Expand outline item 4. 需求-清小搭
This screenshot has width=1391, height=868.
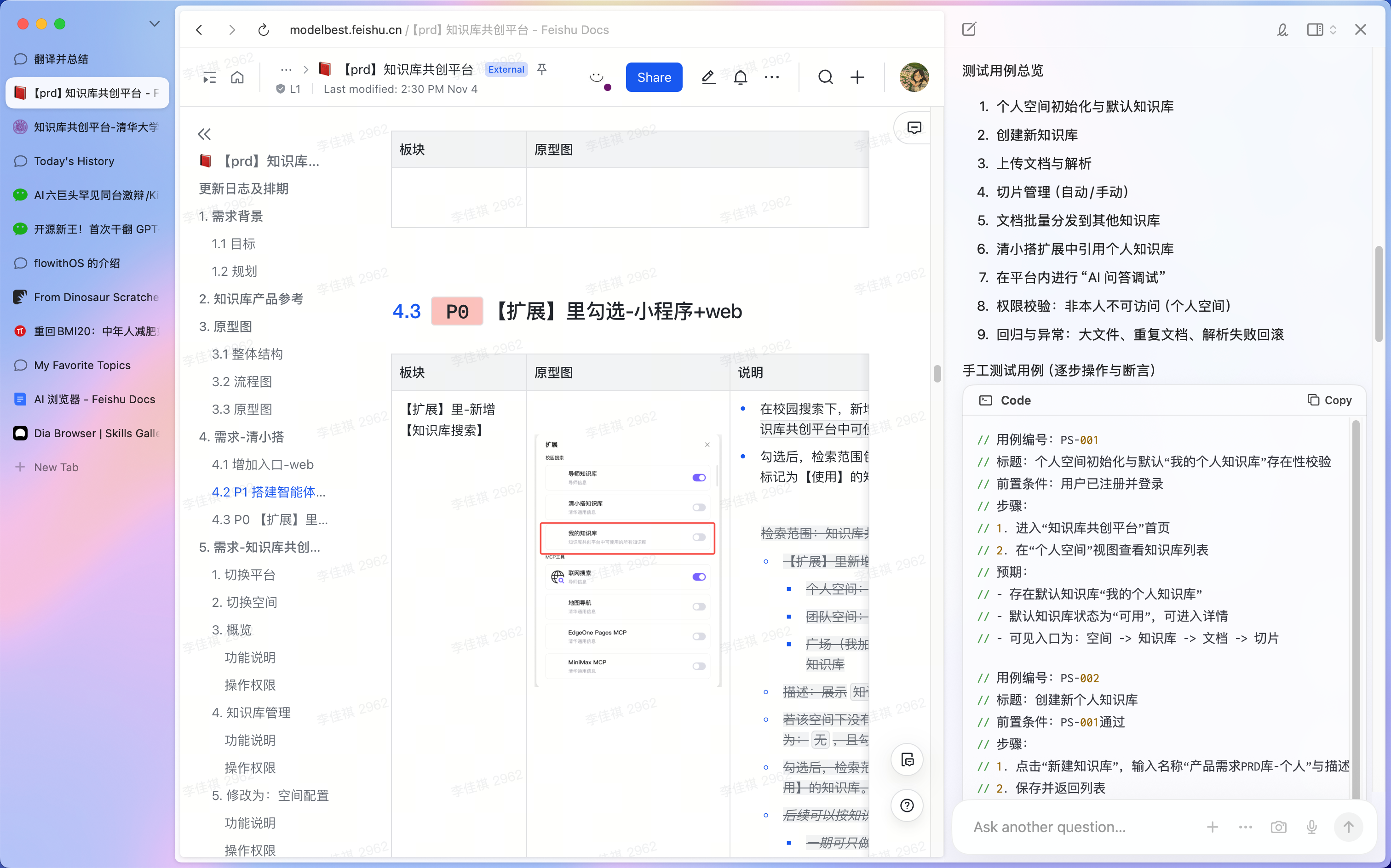pyautogui.click(x=241, y=437)
